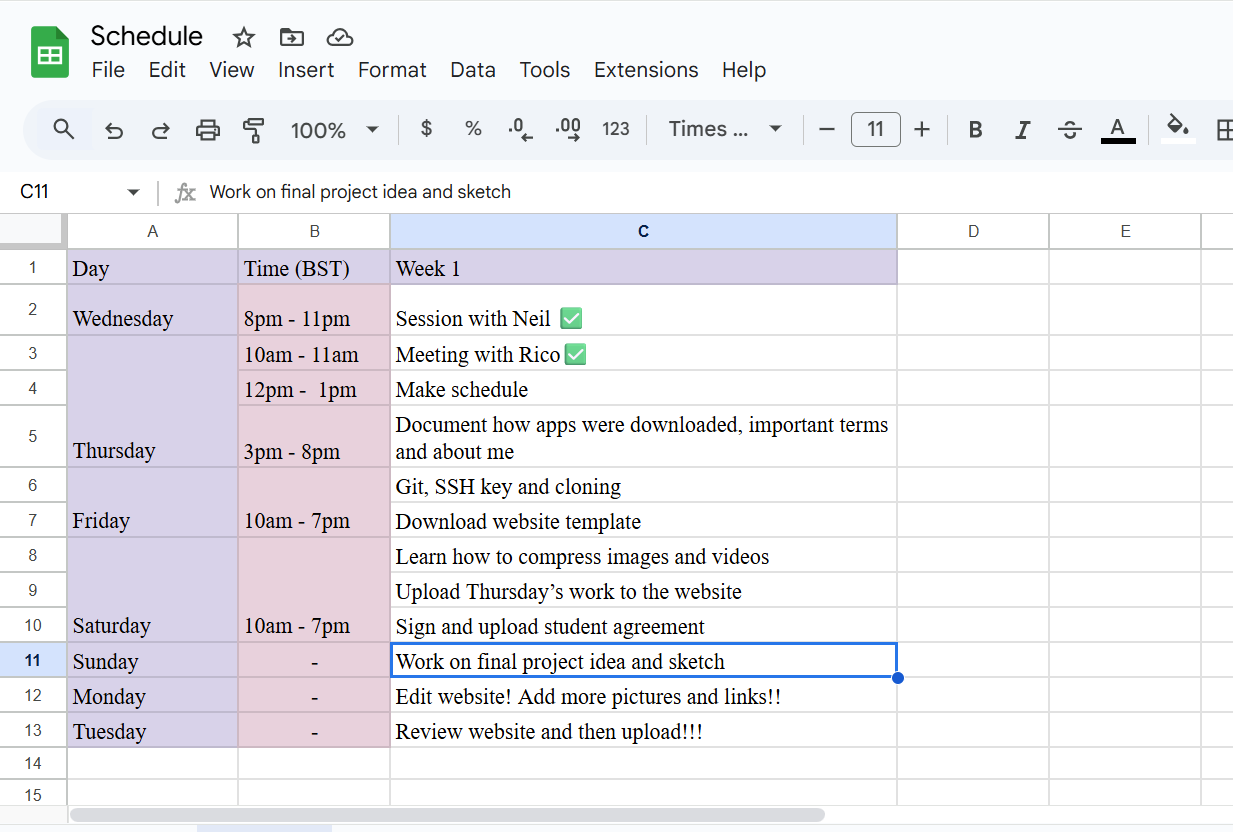
Task: Open search within the spreadsheet
Action: click(x=64, y=129)
